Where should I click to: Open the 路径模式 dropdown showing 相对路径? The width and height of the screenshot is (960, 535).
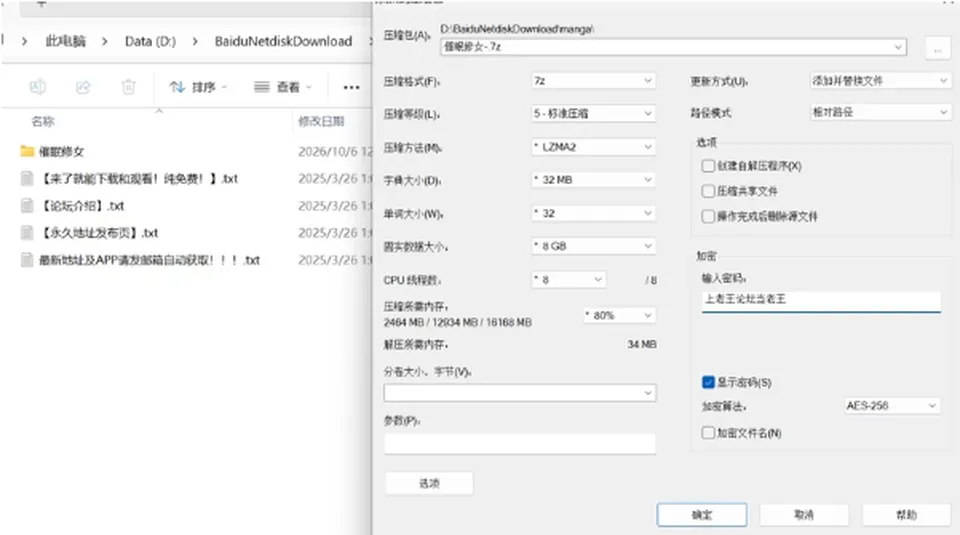coord(880,112)
